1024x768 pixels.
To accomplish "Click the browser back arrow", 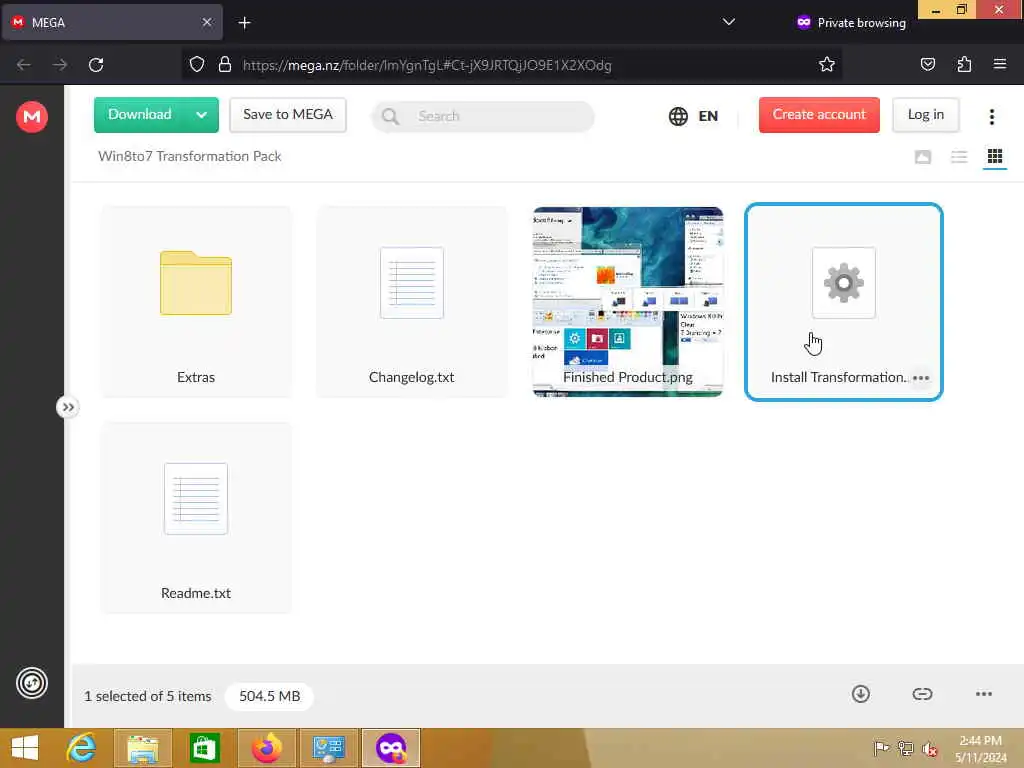I will coord(24,65).
